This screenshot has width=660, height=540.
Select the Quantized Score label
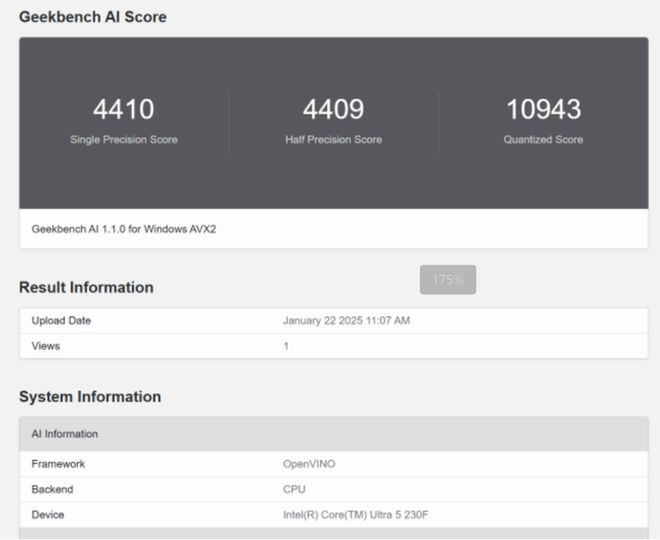pyautogui.click(x=543, y=140)
